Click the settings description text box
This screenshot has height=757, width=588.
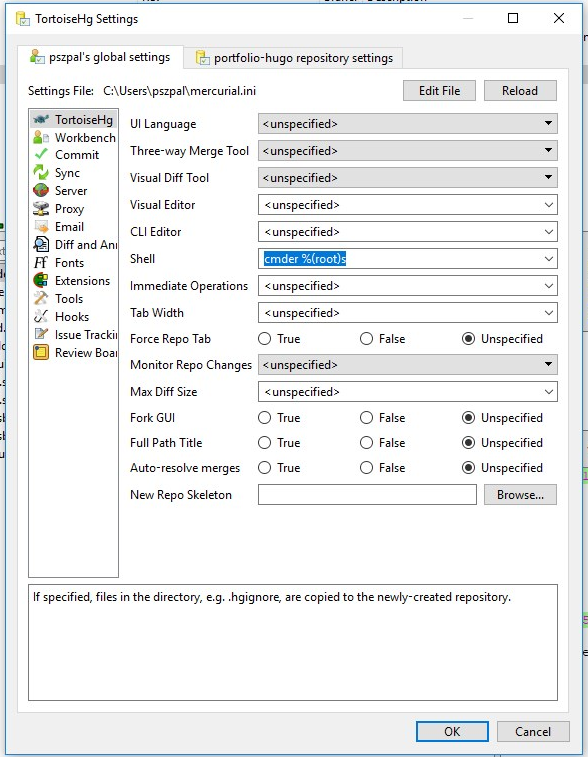coord(293,643)
